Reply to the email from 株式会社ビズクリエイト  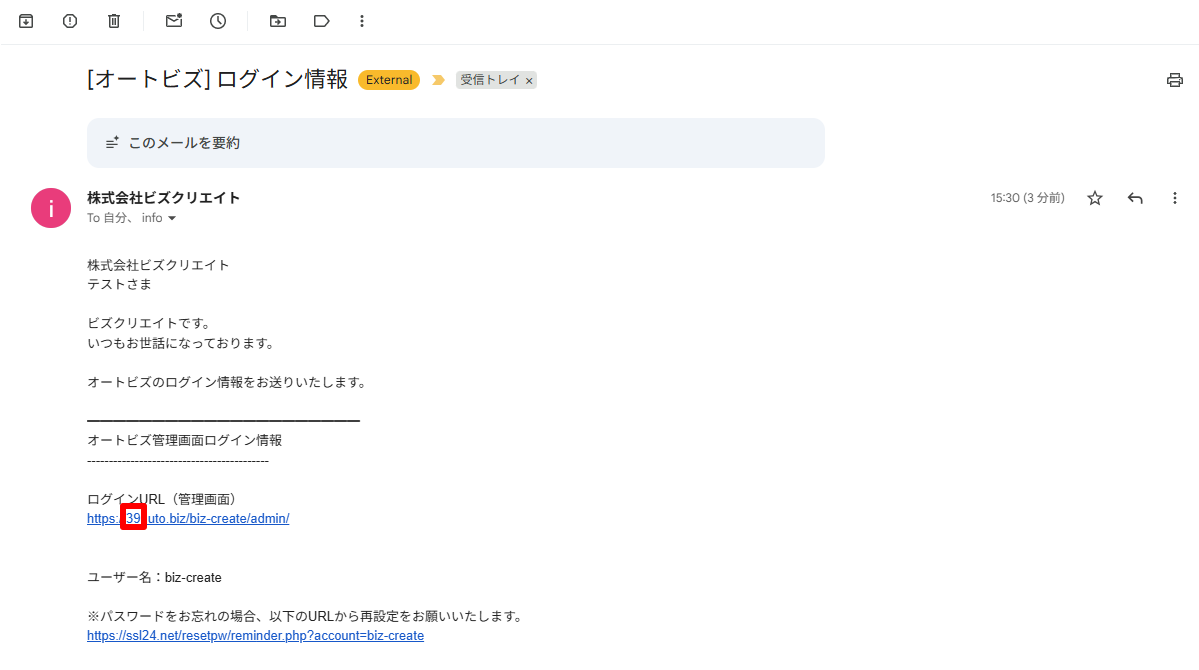click(x=1135, y=198)
